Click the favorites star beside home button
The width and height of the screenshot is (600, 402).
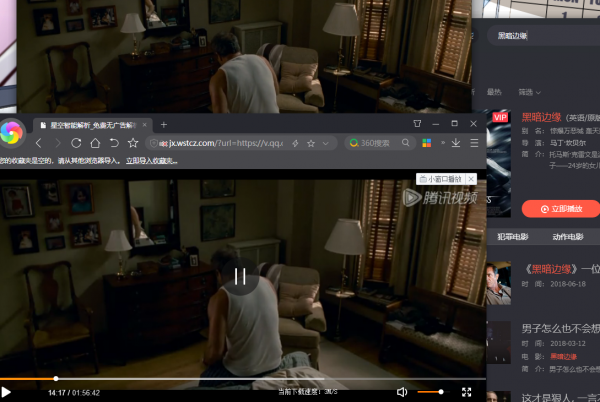click(133, 143)
